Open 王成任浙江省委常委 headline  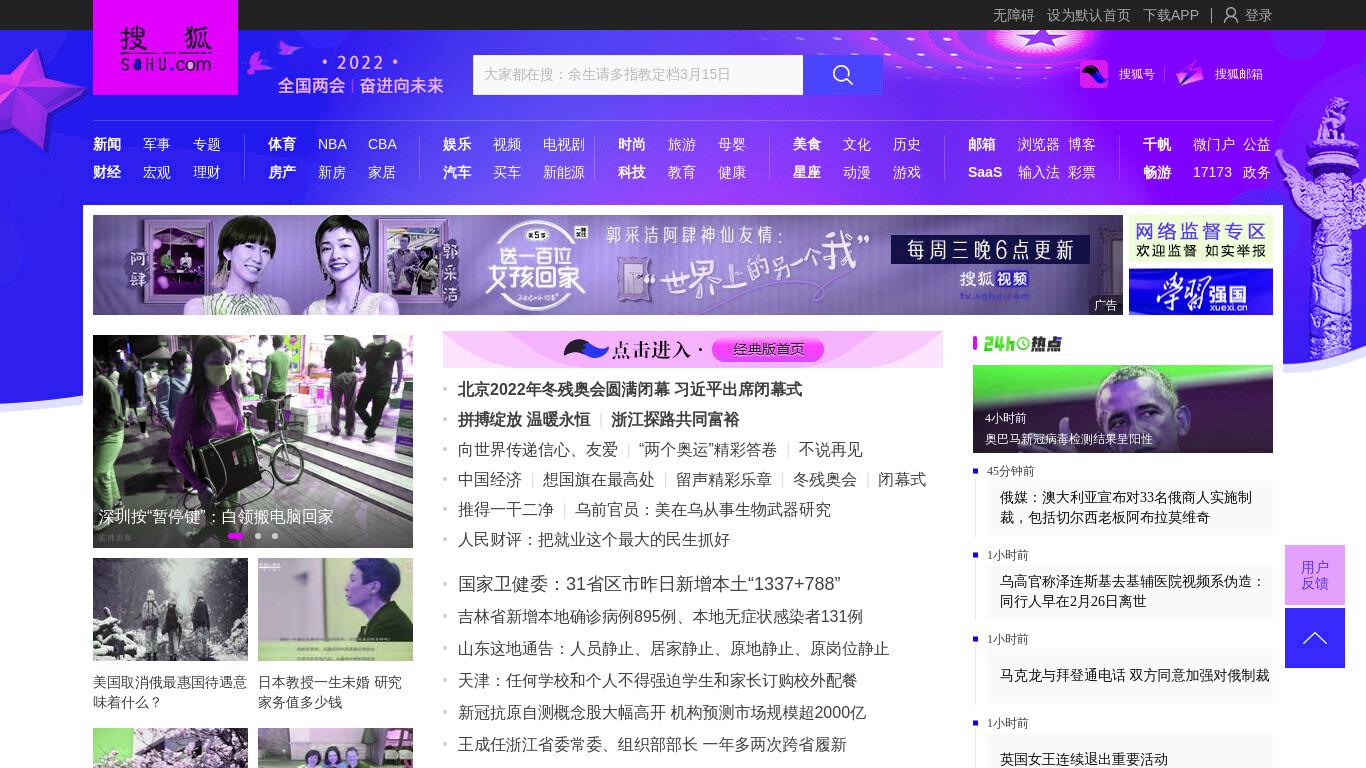(652, 744)
